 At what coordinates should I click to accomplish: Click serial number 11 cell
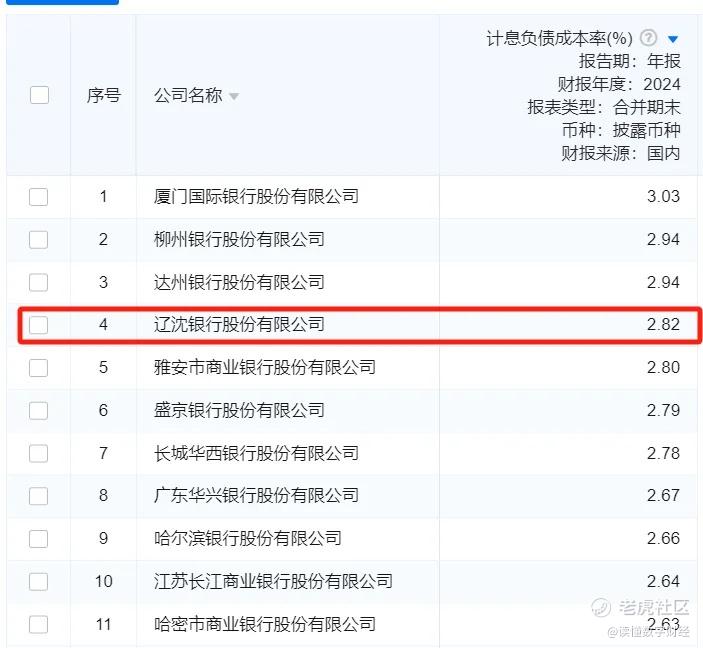click(x=104, y=624)
